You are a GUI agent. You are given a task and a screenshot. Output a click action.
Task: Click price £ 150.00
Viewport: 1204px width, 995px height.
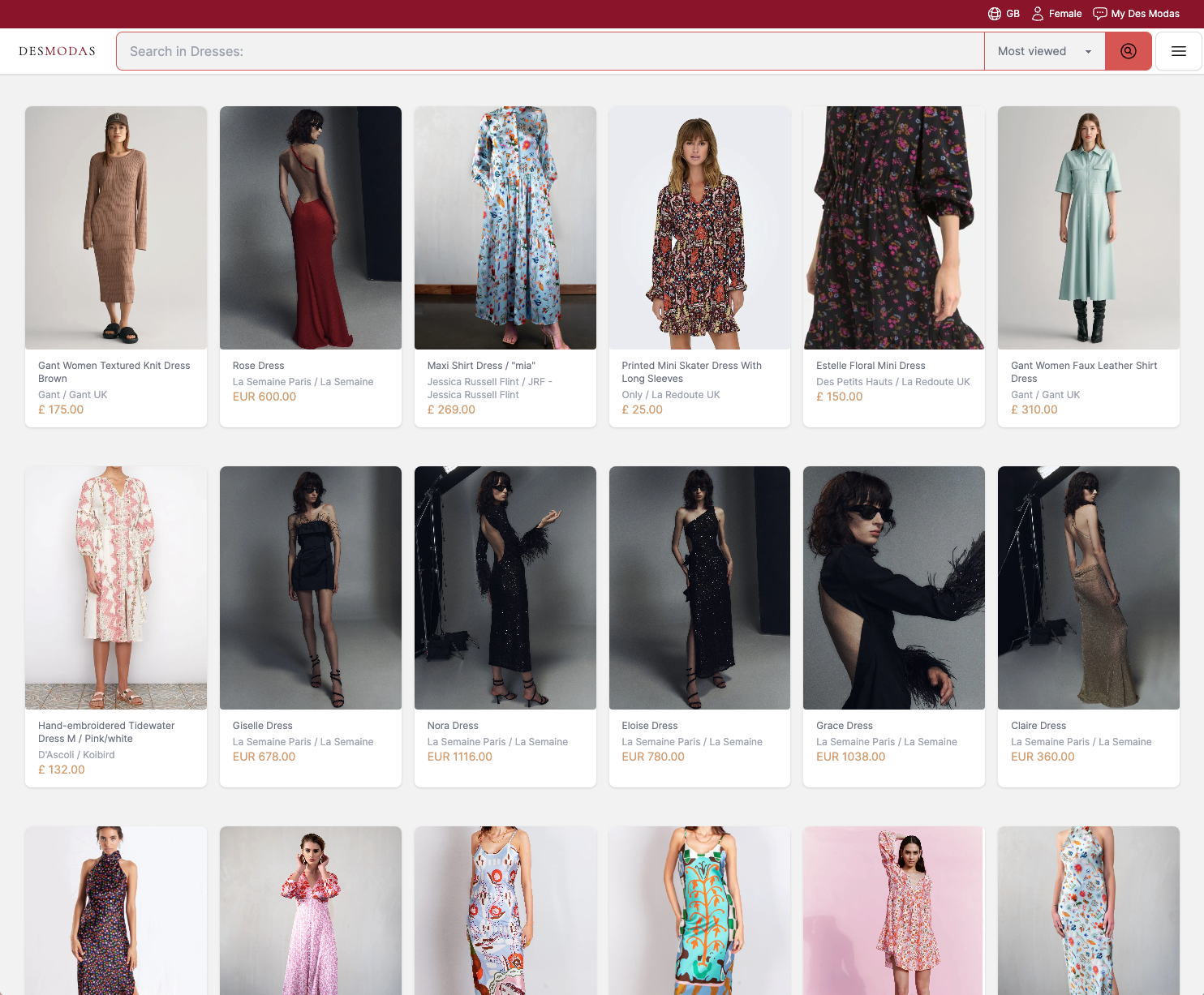pos(840,397)
